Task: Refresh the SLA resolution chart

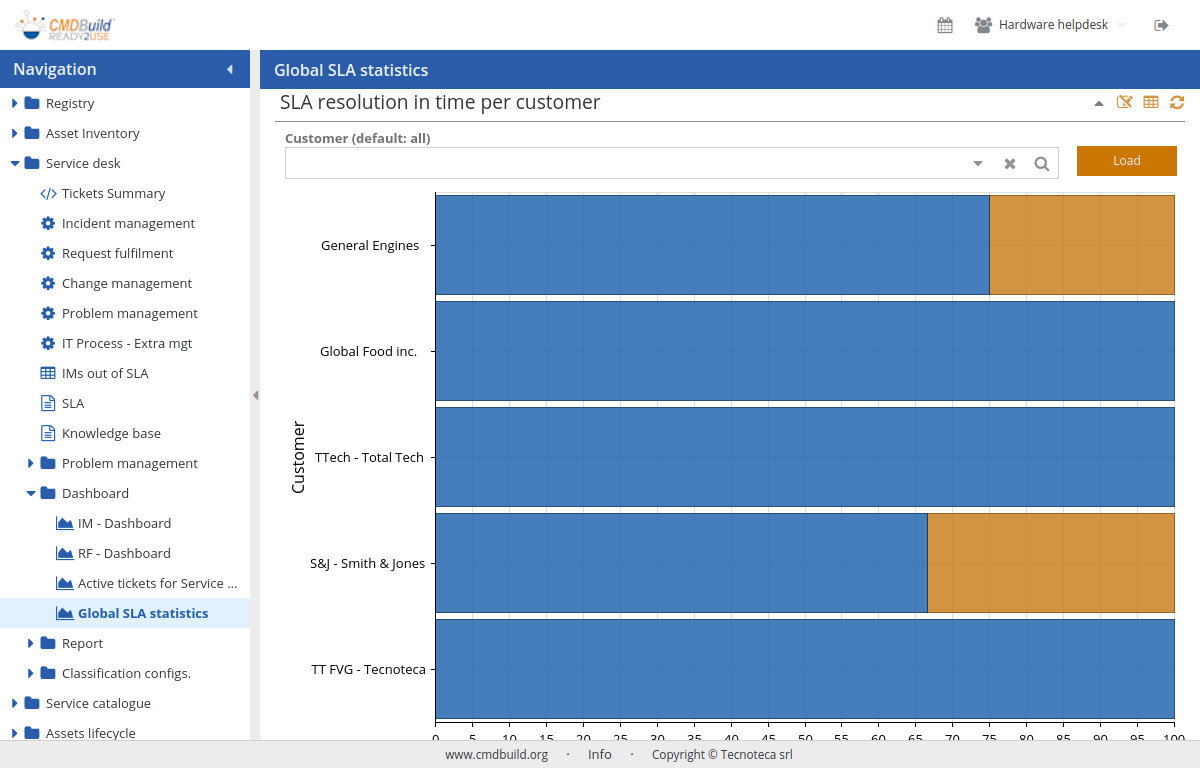Action: (1177, 102)
